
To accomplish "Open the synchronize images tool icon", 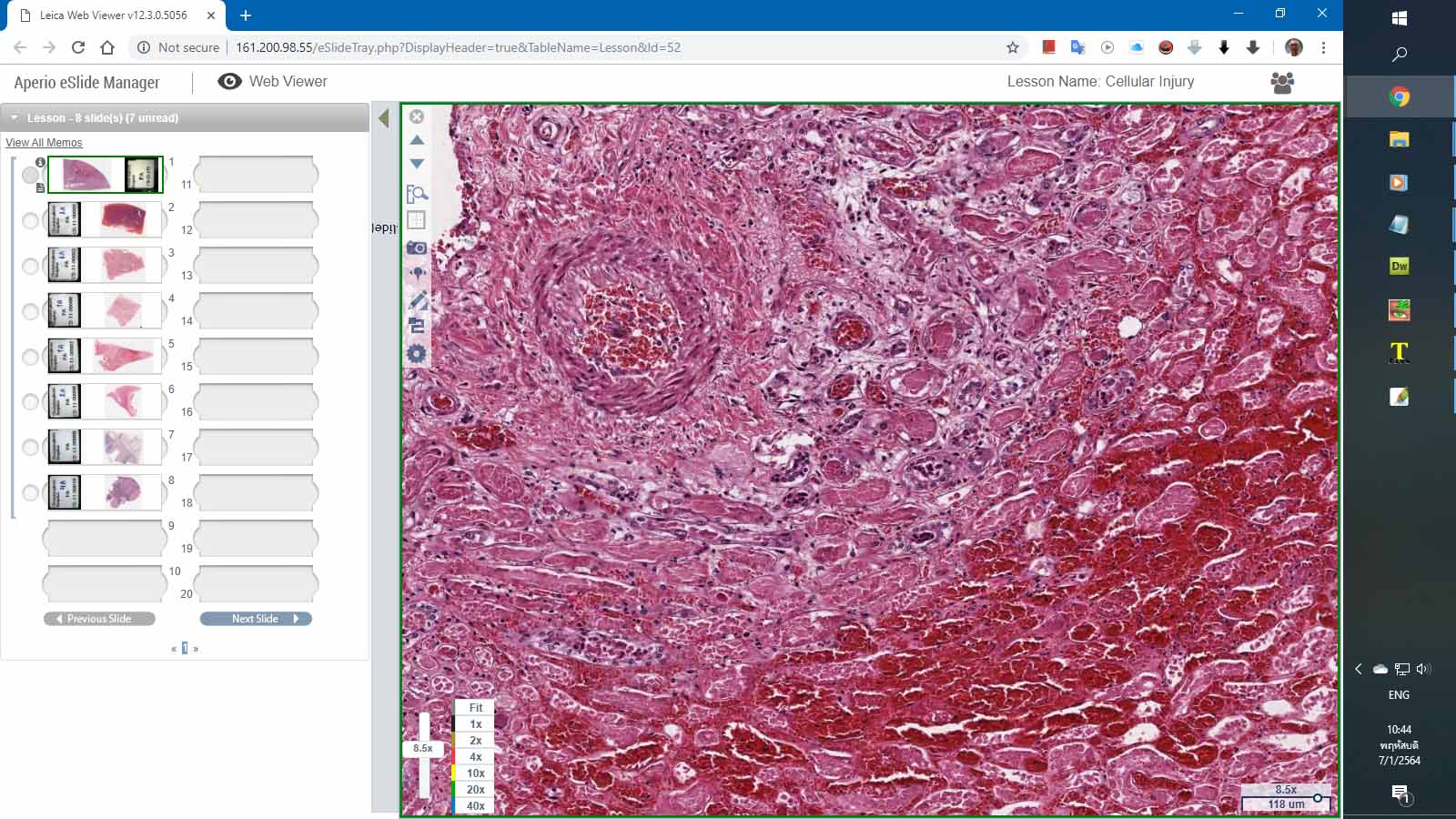I will [417, 326].
